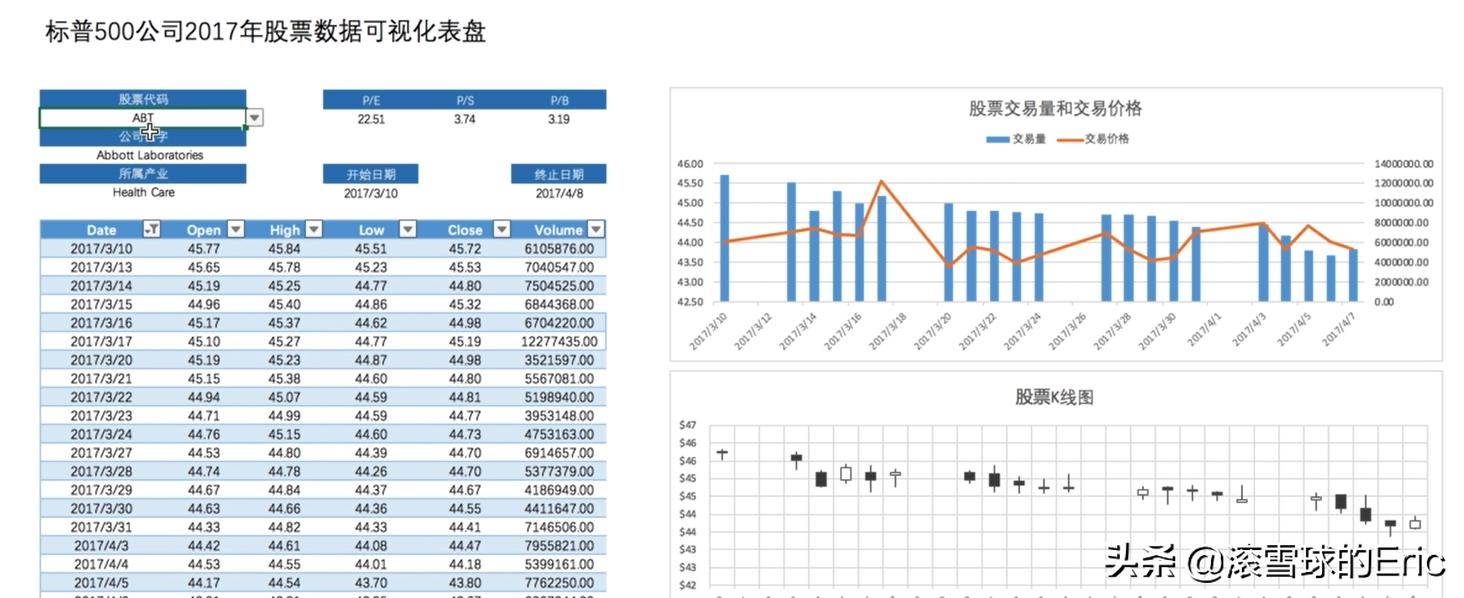This screenshot has width=1464, height=598.
Task: Click the cross cursor beside the ABT cell
Action: (x=150, y=132)
